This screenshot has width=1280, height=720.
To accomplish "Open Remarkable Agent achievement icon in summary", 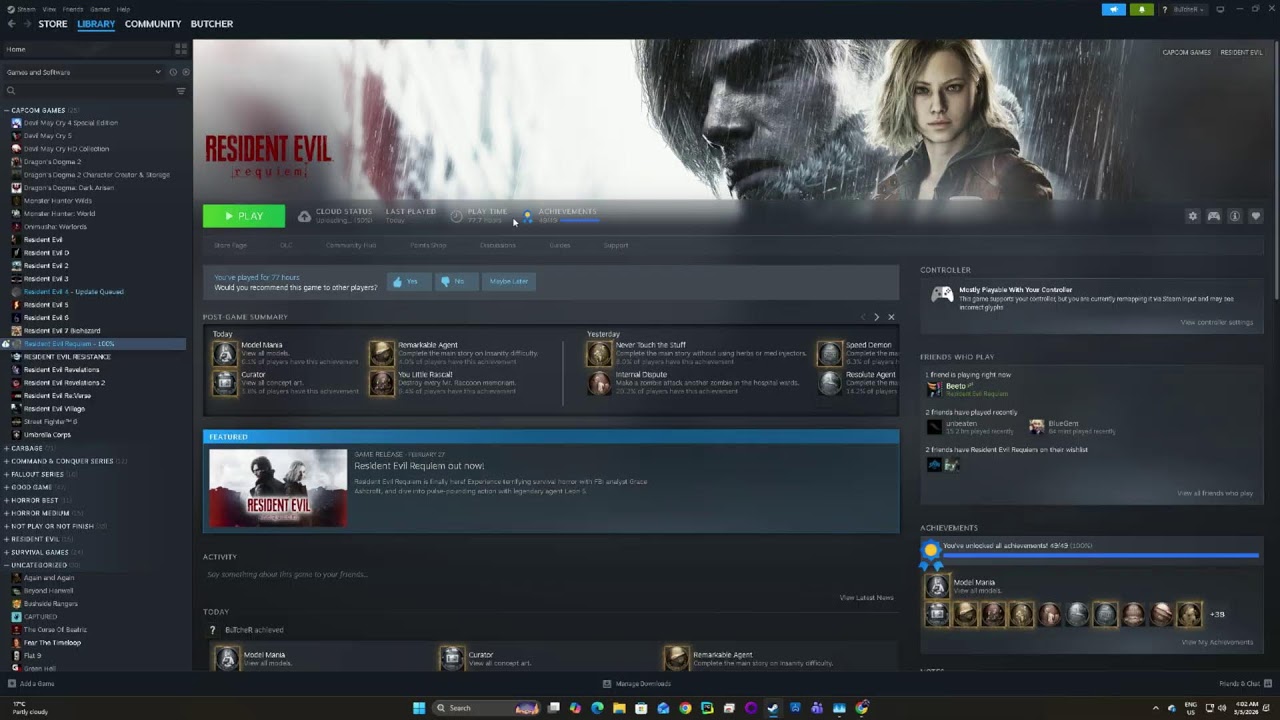I will tap(382, 353).
